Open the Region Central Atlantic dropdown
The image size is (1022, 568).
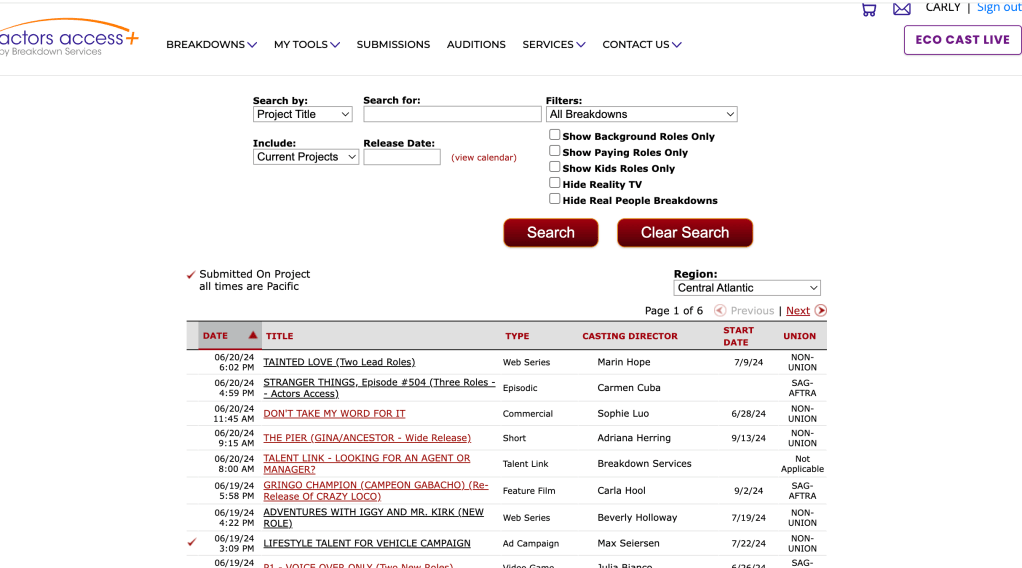click(x=747, y=288)
